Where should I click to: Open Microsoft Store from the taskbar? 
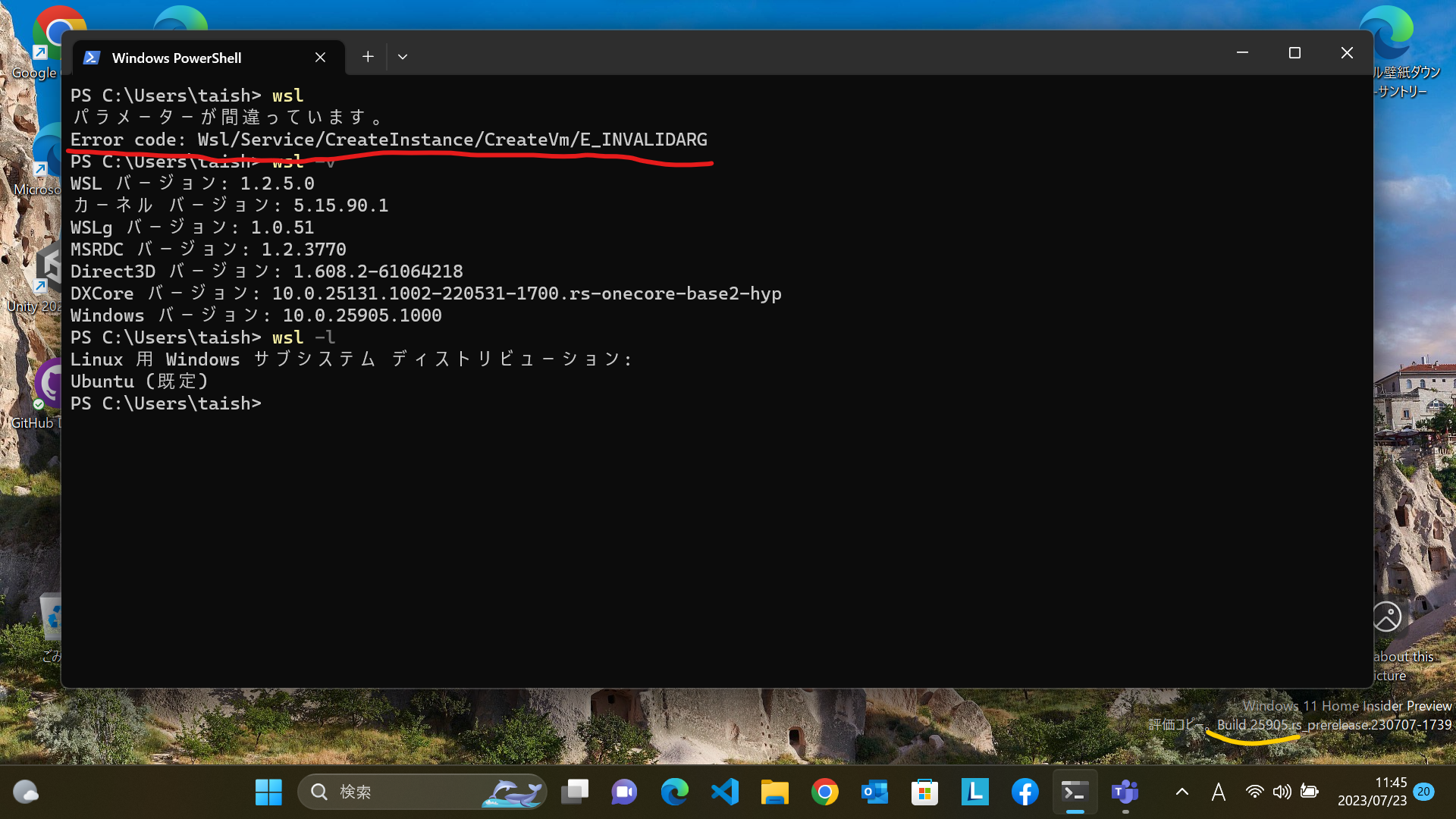point(924,792)
